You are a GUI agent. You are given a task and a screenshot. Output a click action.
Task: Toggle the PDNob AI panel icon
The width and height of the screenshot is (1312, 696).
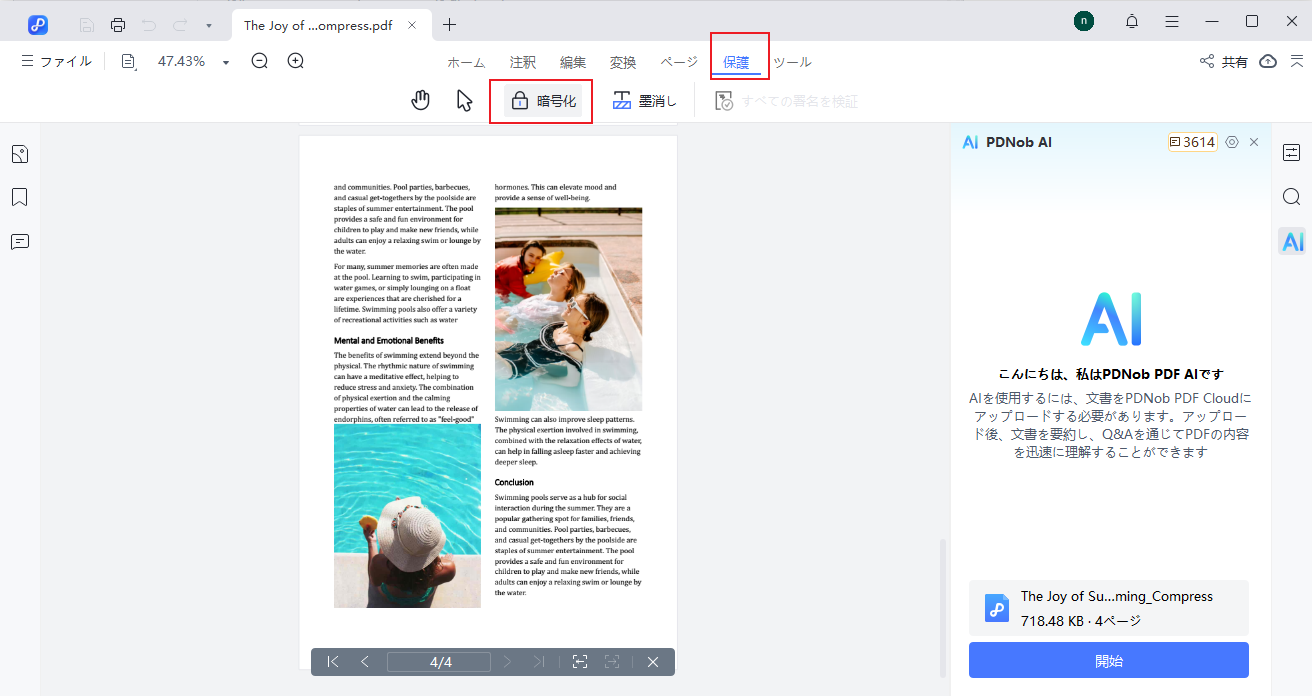(1292, 241)
